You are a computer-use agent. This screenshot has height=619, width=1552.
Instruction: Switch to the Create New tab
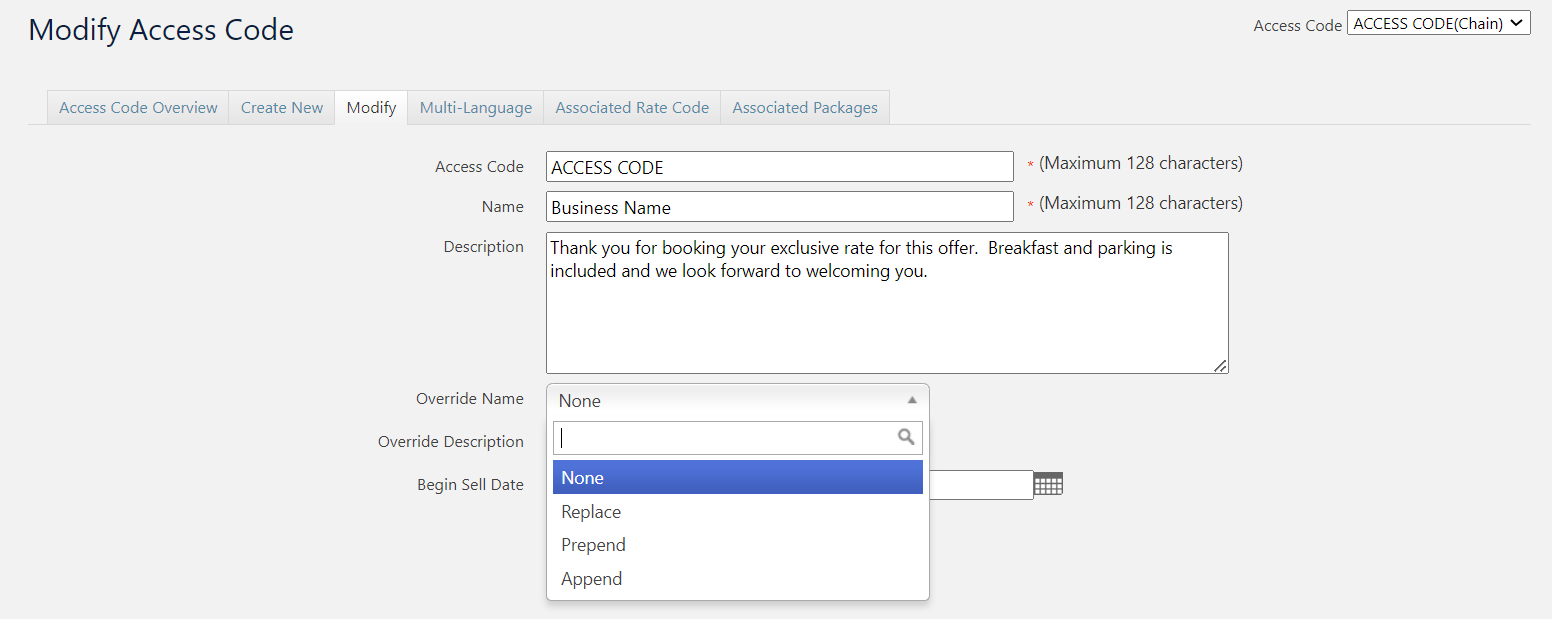point(282,108)
